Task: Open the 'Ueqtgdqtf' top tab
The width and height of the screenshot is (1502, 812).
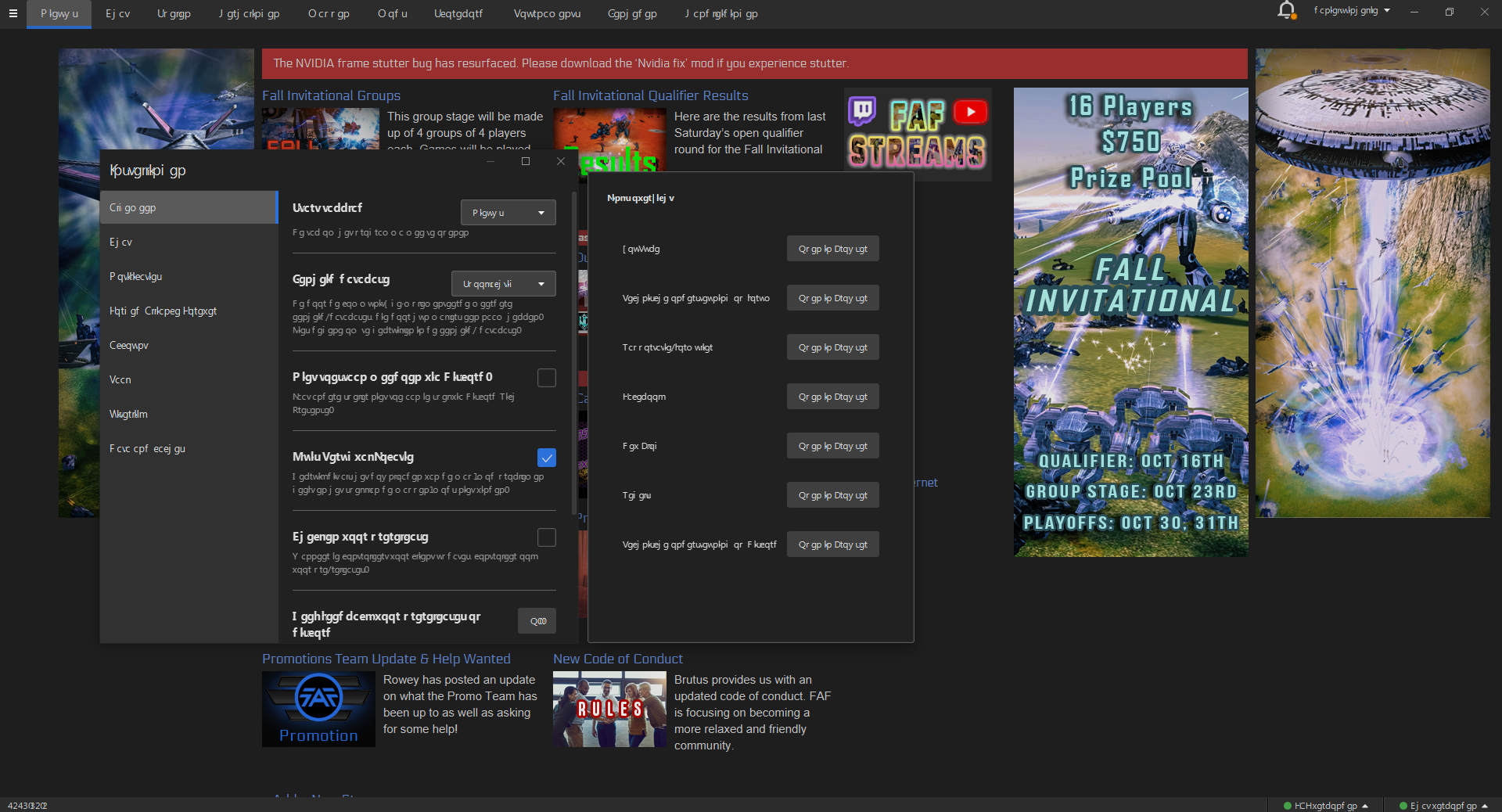Action: point(458,14)
